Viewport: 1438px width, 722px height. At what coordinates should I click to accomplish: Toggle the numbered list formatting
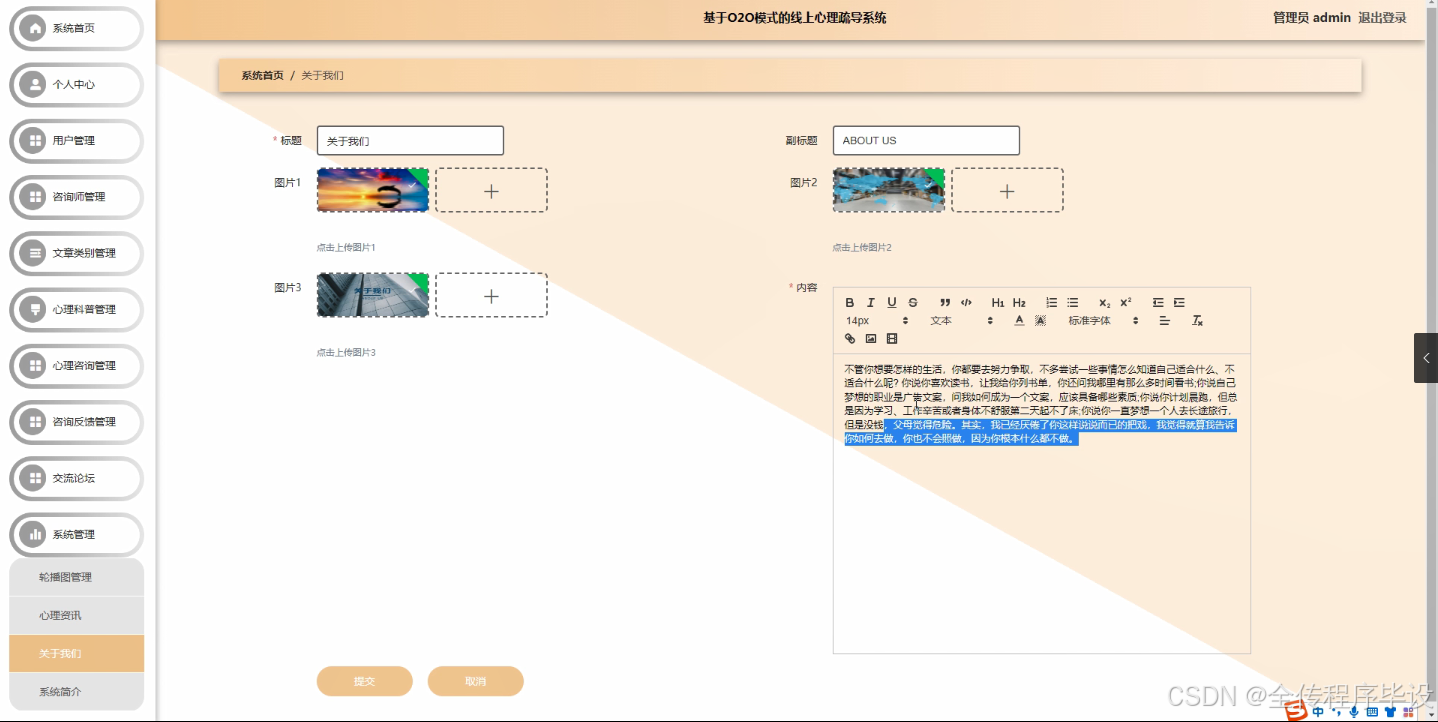click(x=1052, y=302)
